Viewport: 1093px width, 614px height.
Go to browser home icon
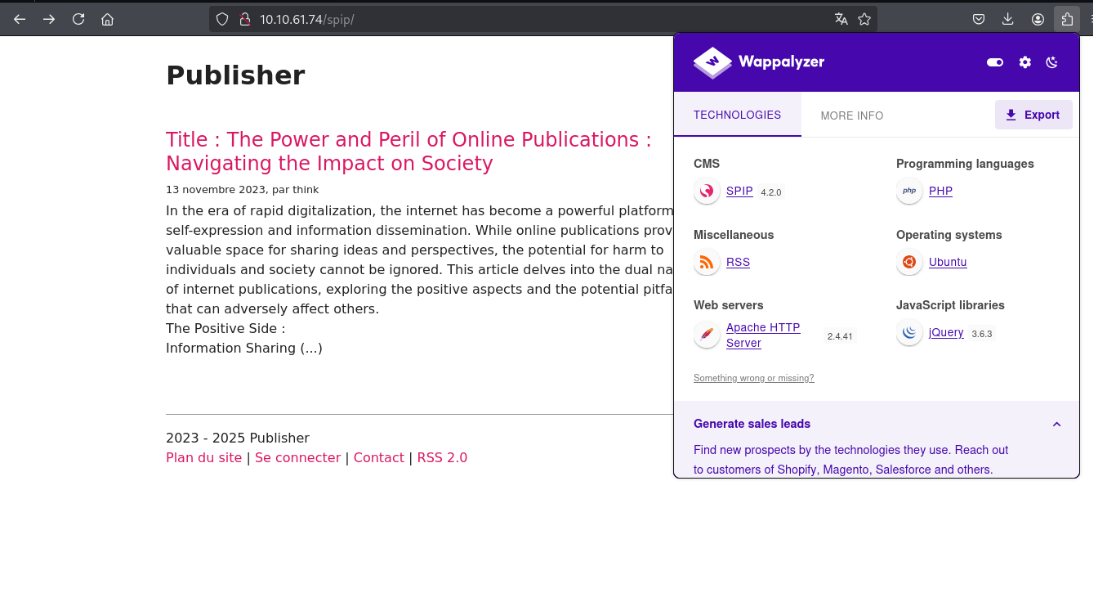[107, 19]
